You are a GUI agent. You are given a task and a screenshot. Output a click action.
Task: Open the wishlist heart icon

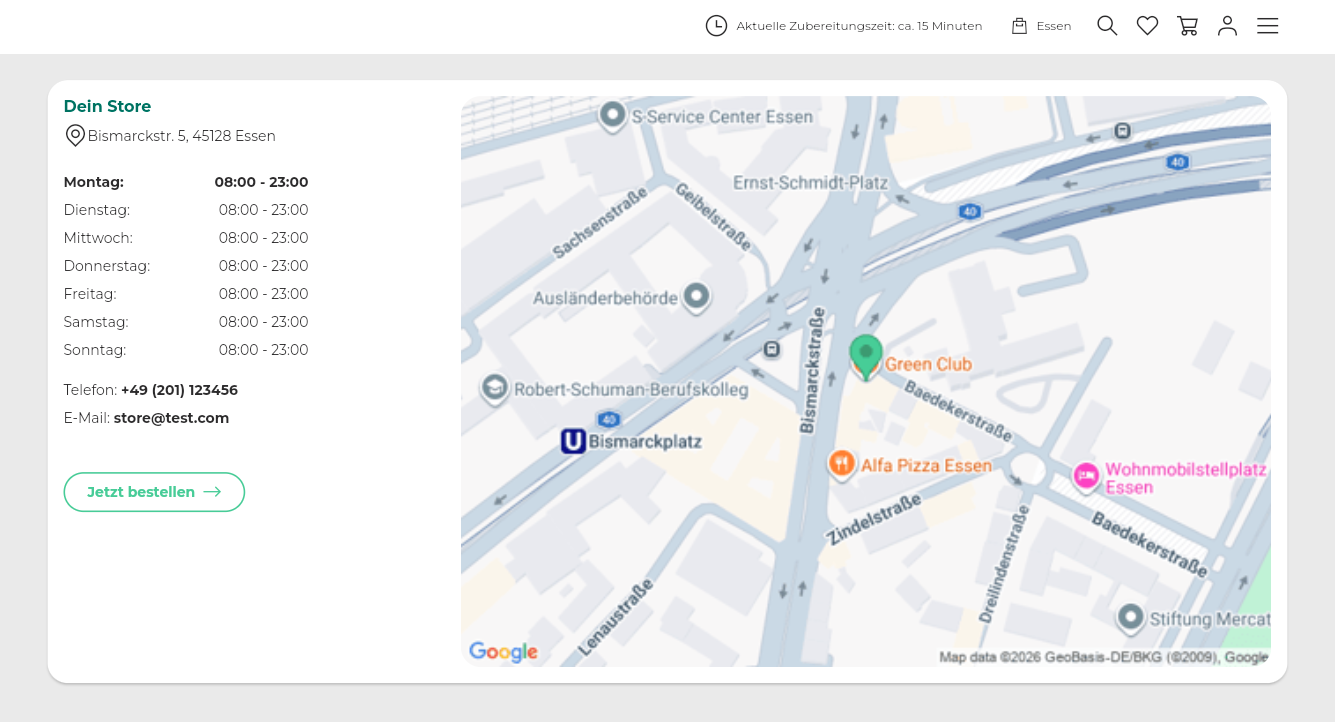pos(1147,26)
